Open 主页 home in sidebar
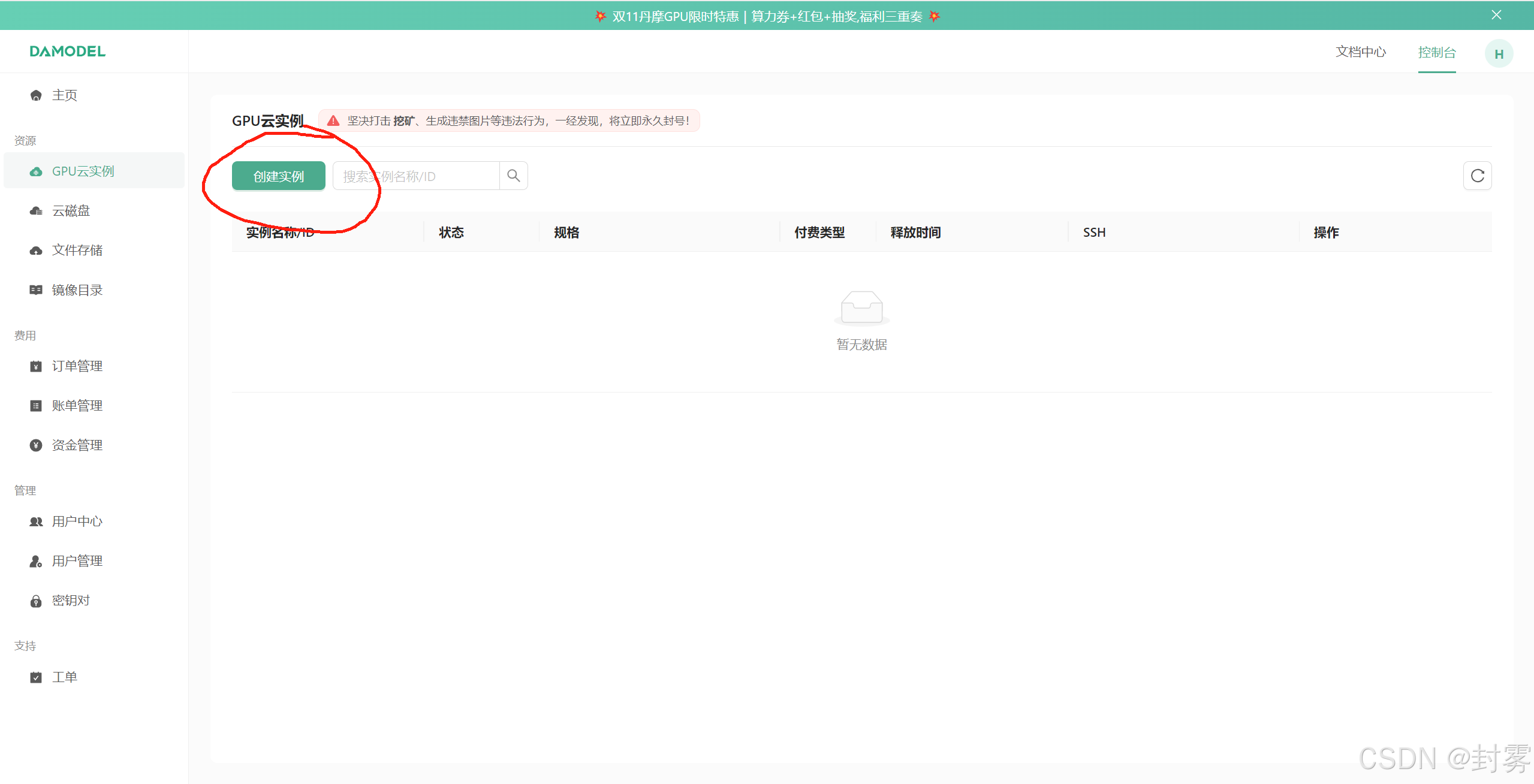This screenshot has height=784, width=1534. click(x=65, y=95)
